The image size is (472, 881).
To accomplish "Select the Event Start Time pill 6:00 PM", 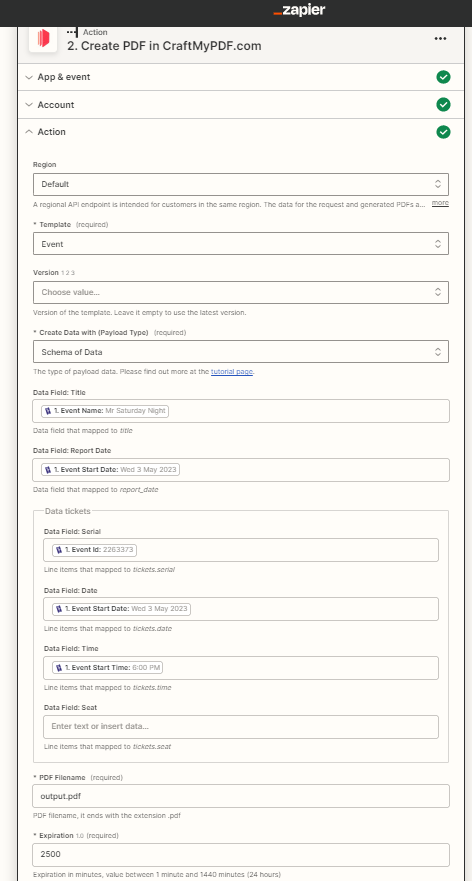I will 108,668.
